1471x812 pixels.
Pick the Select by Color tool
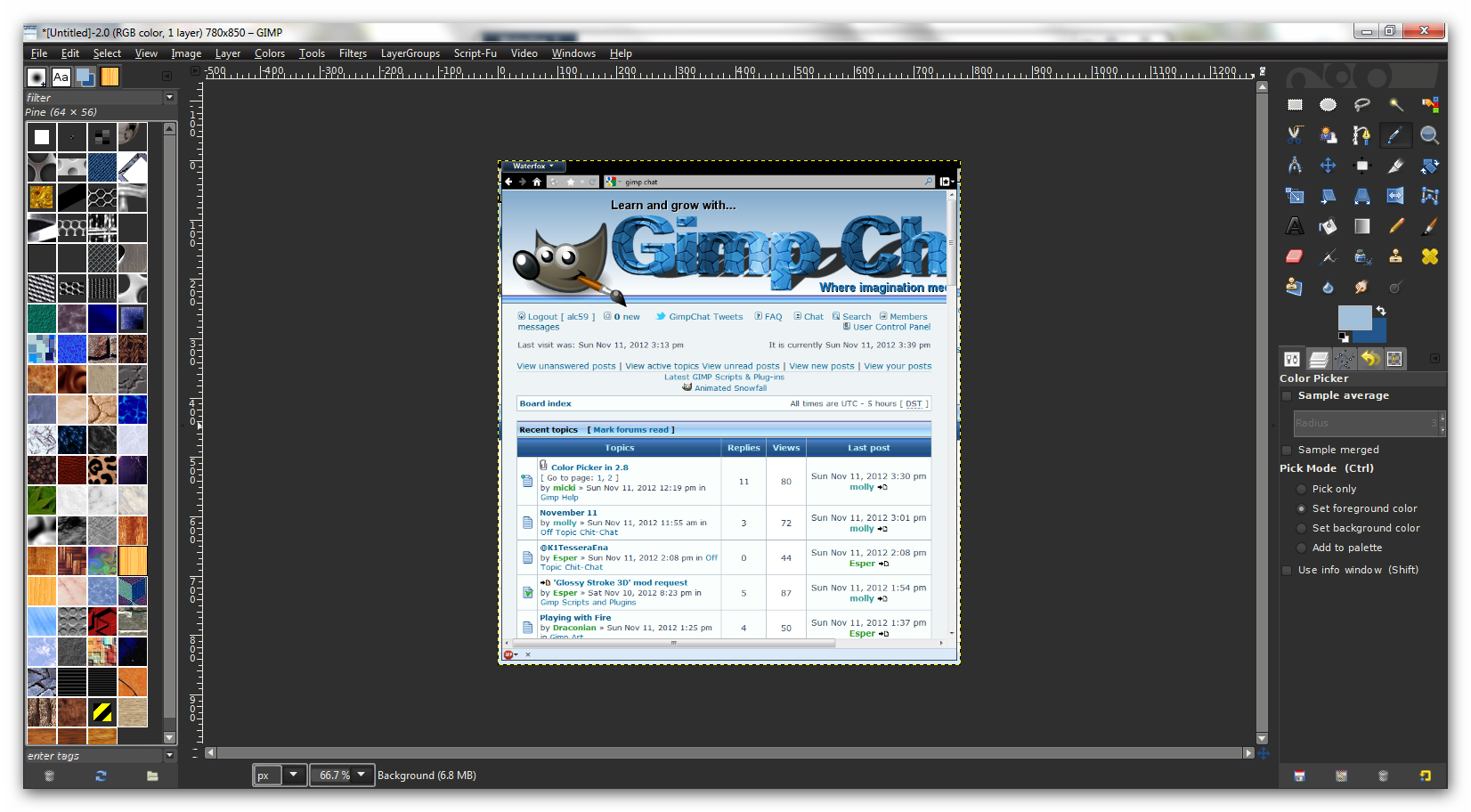click(x=1429, y=105)
